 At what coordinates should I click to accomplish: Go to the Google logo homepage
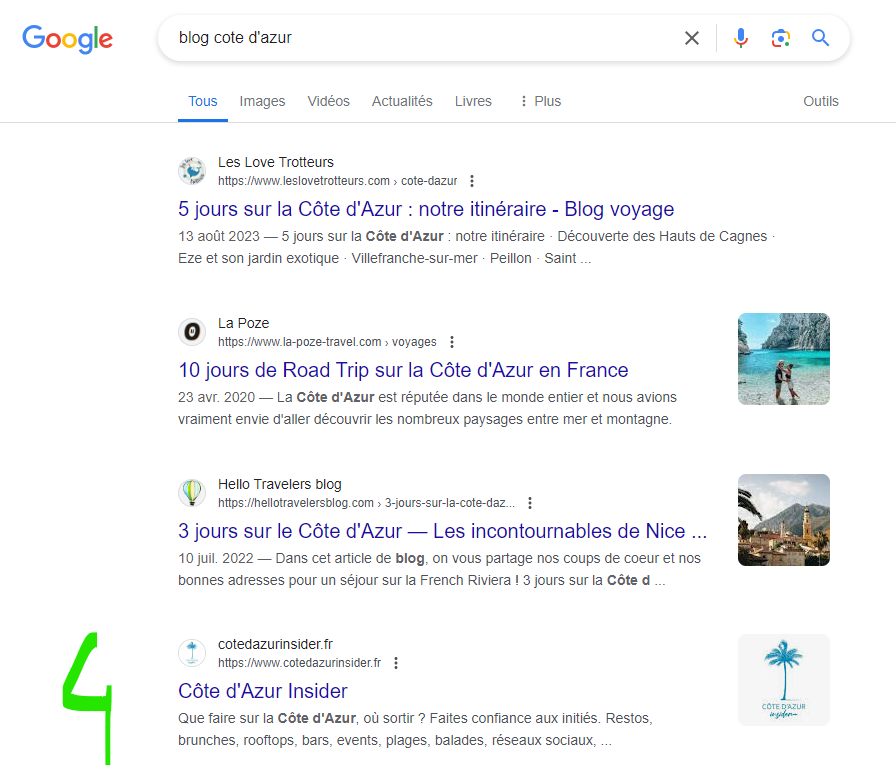(x=67, y=39)
